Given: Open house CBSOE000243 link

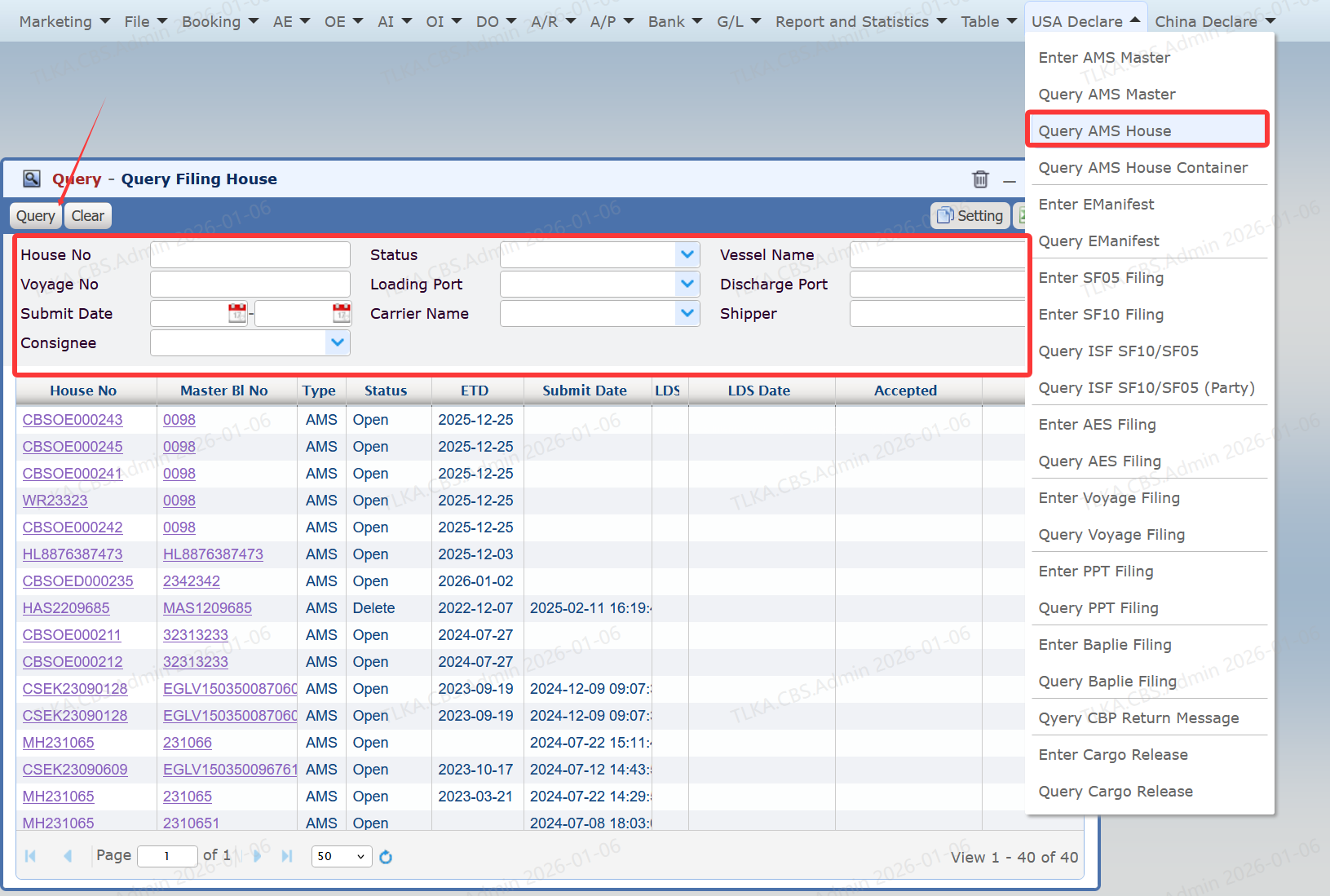Looking at the screenshot, I should click(73, 420).
